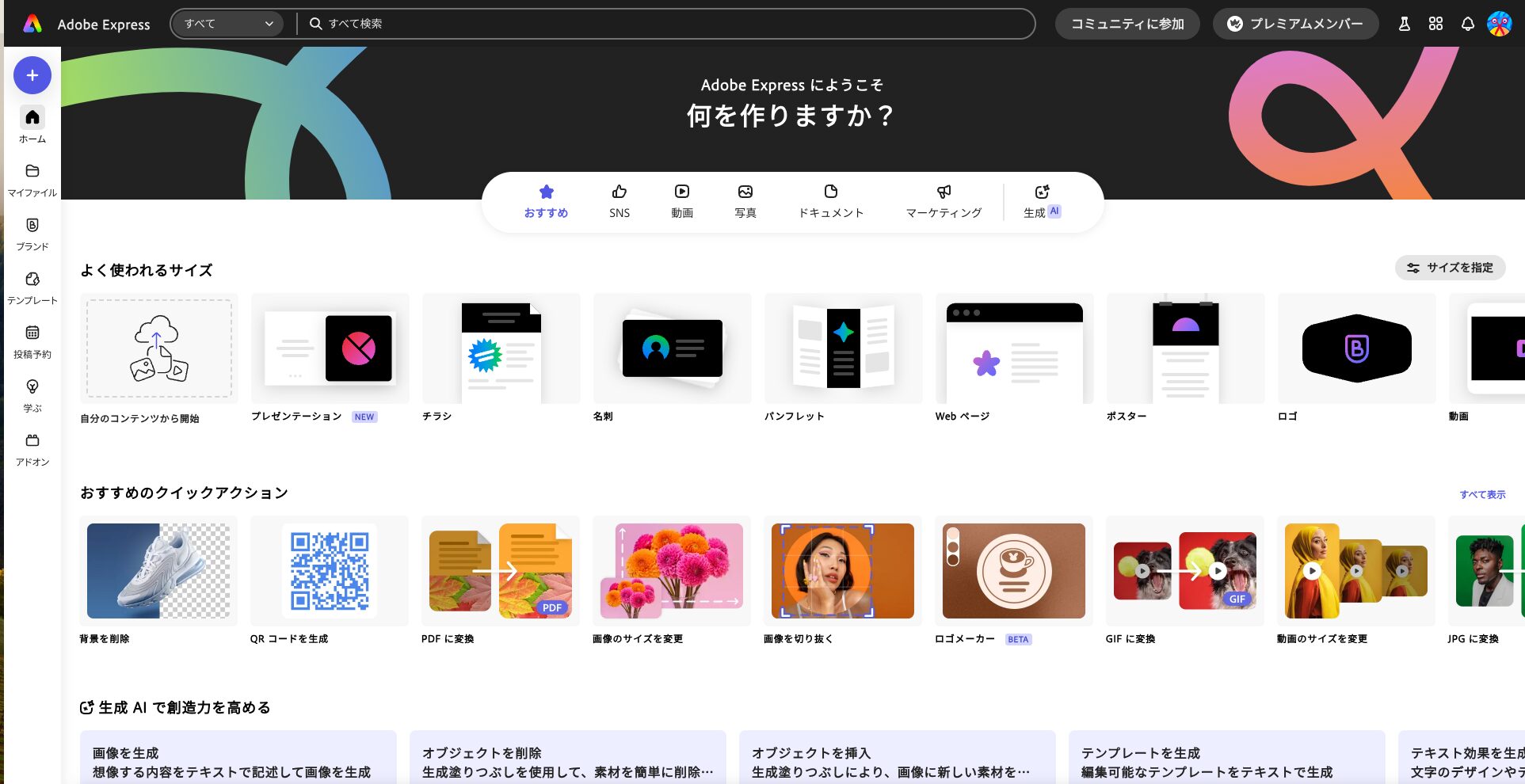The image size is (1525, 784).
Task: Click the beaker experiments icon
Action: coord(1404,24)
